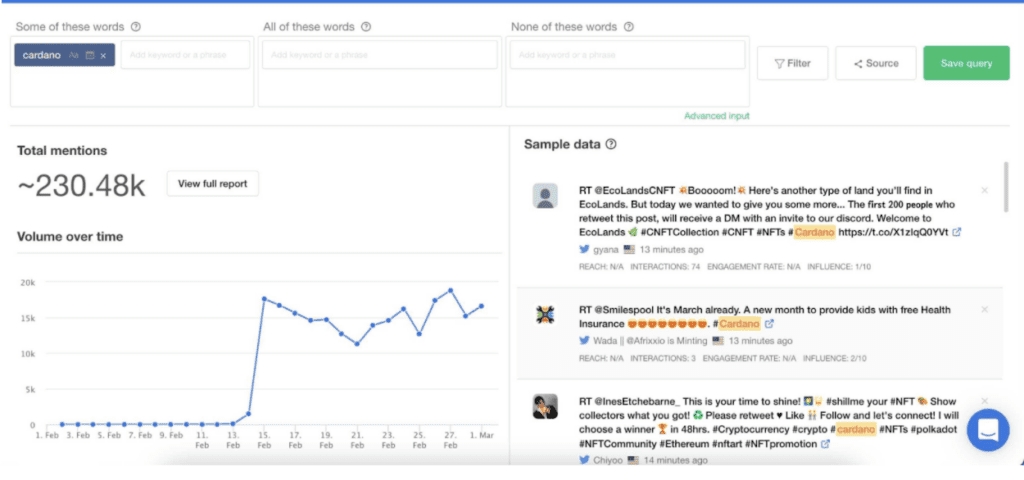The height and width of the screenshot is (480, 1024).
Task: Dismiss the EcoLandsCNFT sample mention
Action: 984,190
